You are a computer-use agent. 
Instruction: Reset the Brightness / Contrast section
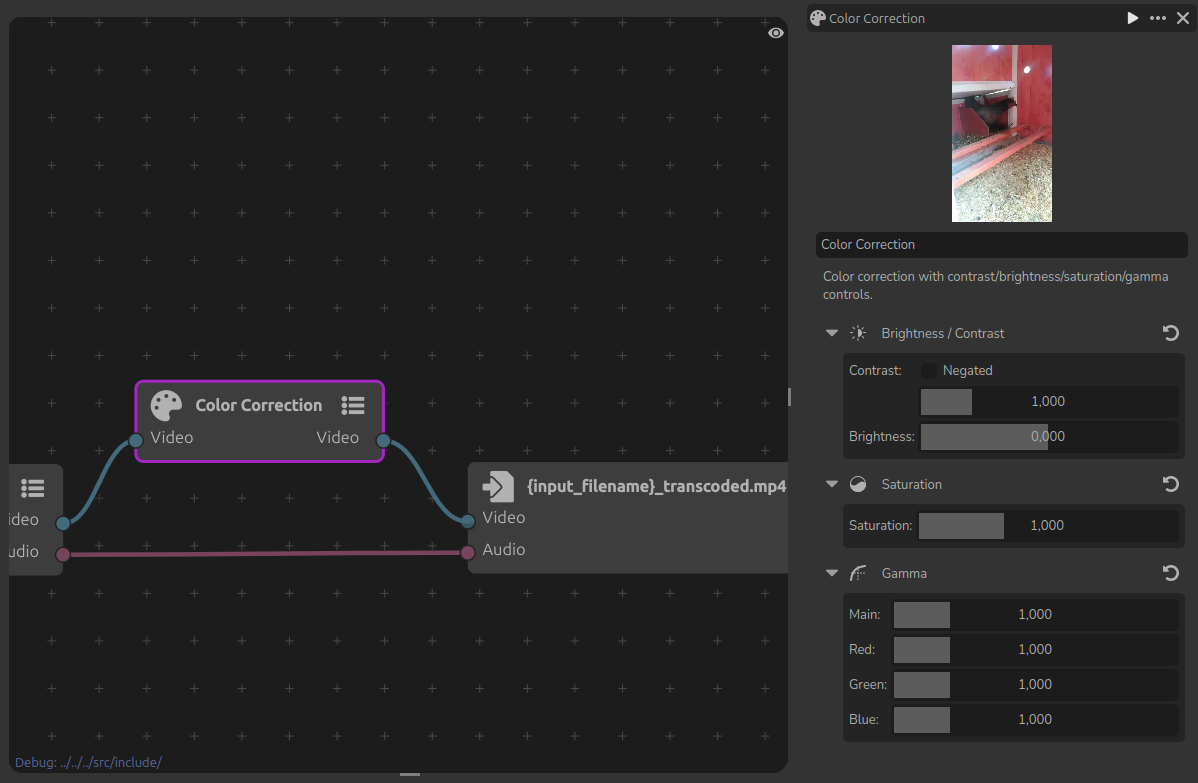tap(1171, 333)
